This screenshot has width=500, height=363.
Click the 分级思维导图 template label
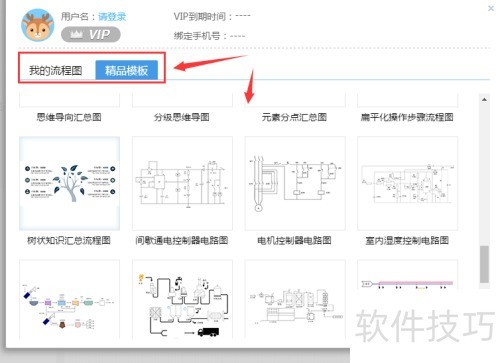pyautogui.click(x=182, y=117)
